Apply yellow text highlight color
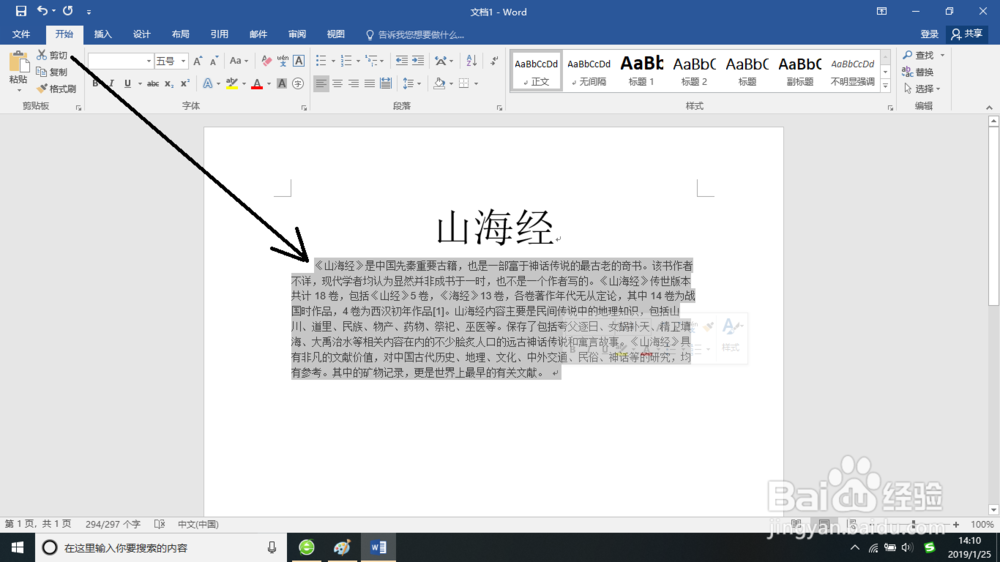This screenshot has height=562, width=1000. (x=232, y=84)
